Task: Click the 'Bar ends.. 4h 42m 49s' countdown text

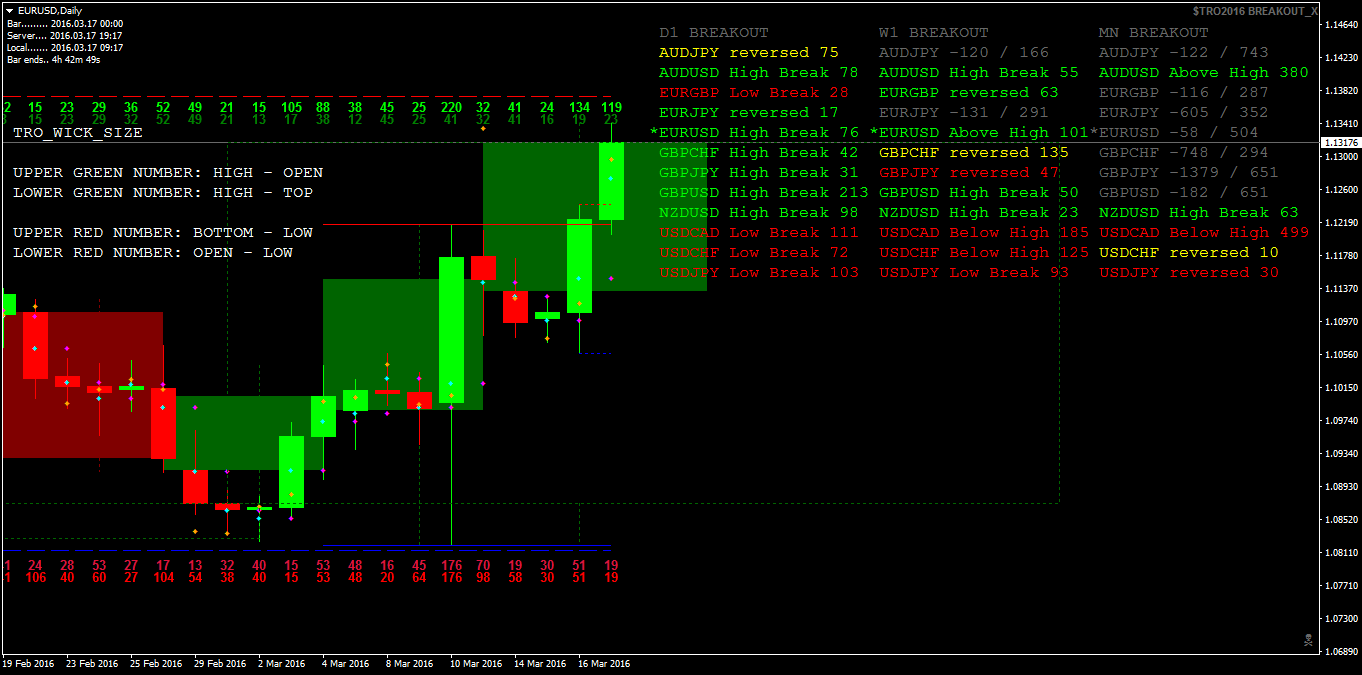Action: pyautogui.click(x=56, y=59)
